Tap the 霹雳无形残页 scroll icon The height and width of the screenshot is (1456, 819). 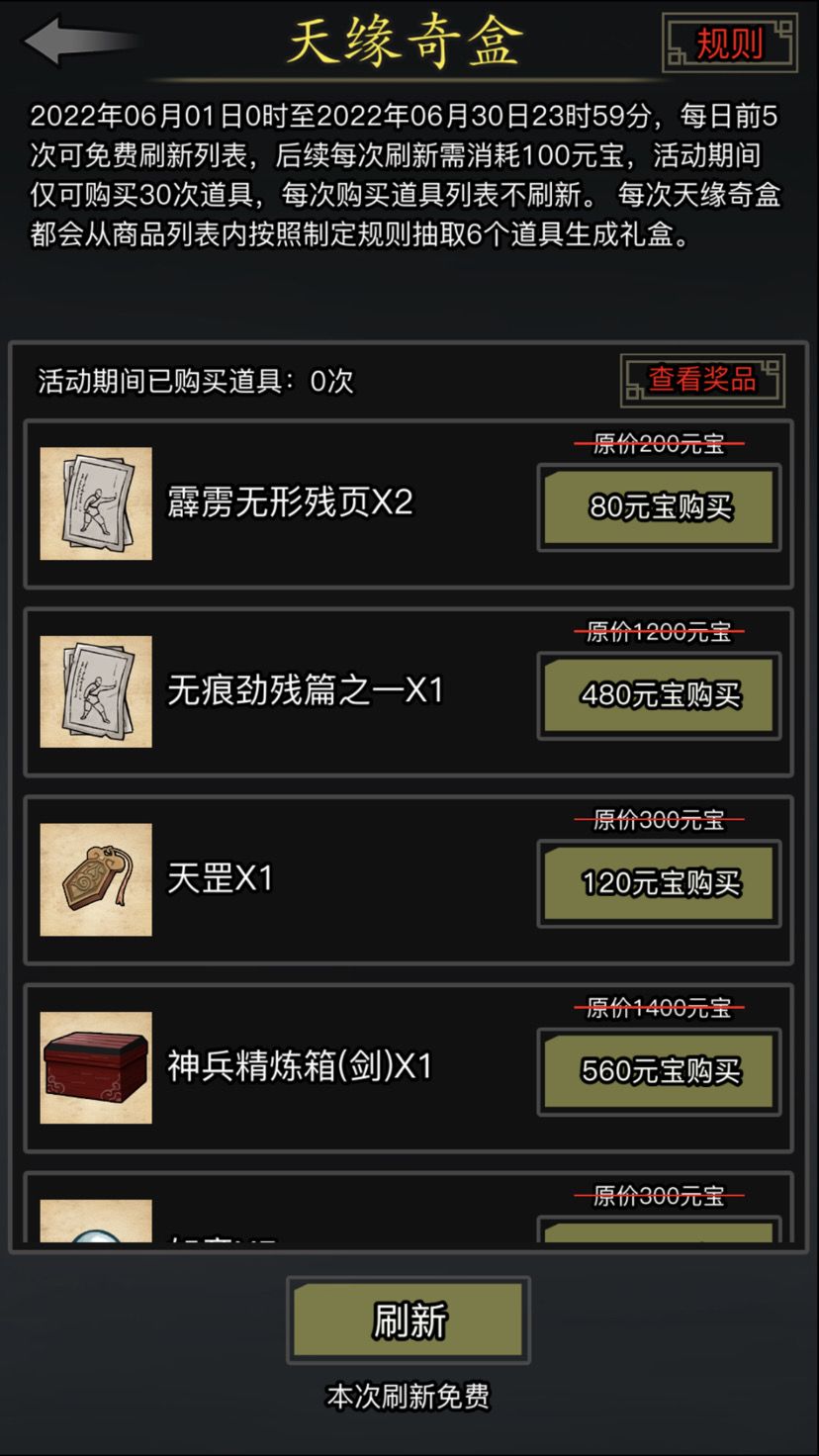click(96, 503)
